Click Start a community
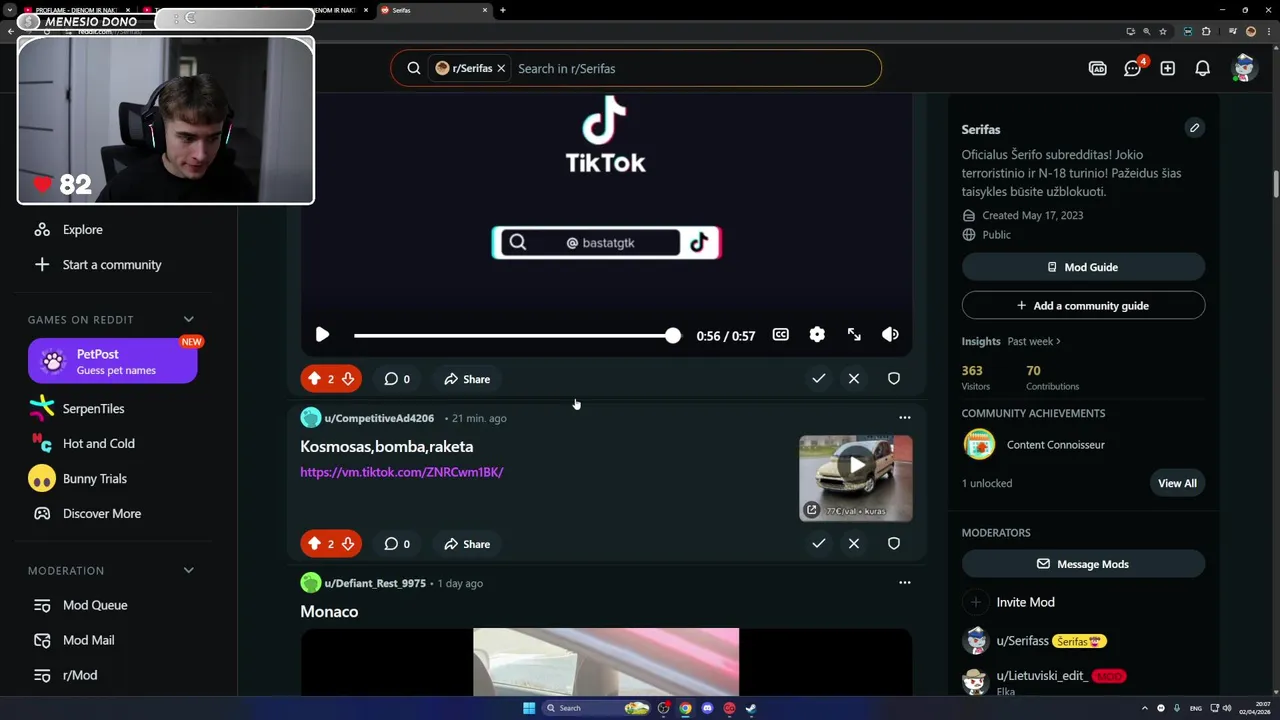The width and height of the screenshot is (1280, 720). [113, 265]
